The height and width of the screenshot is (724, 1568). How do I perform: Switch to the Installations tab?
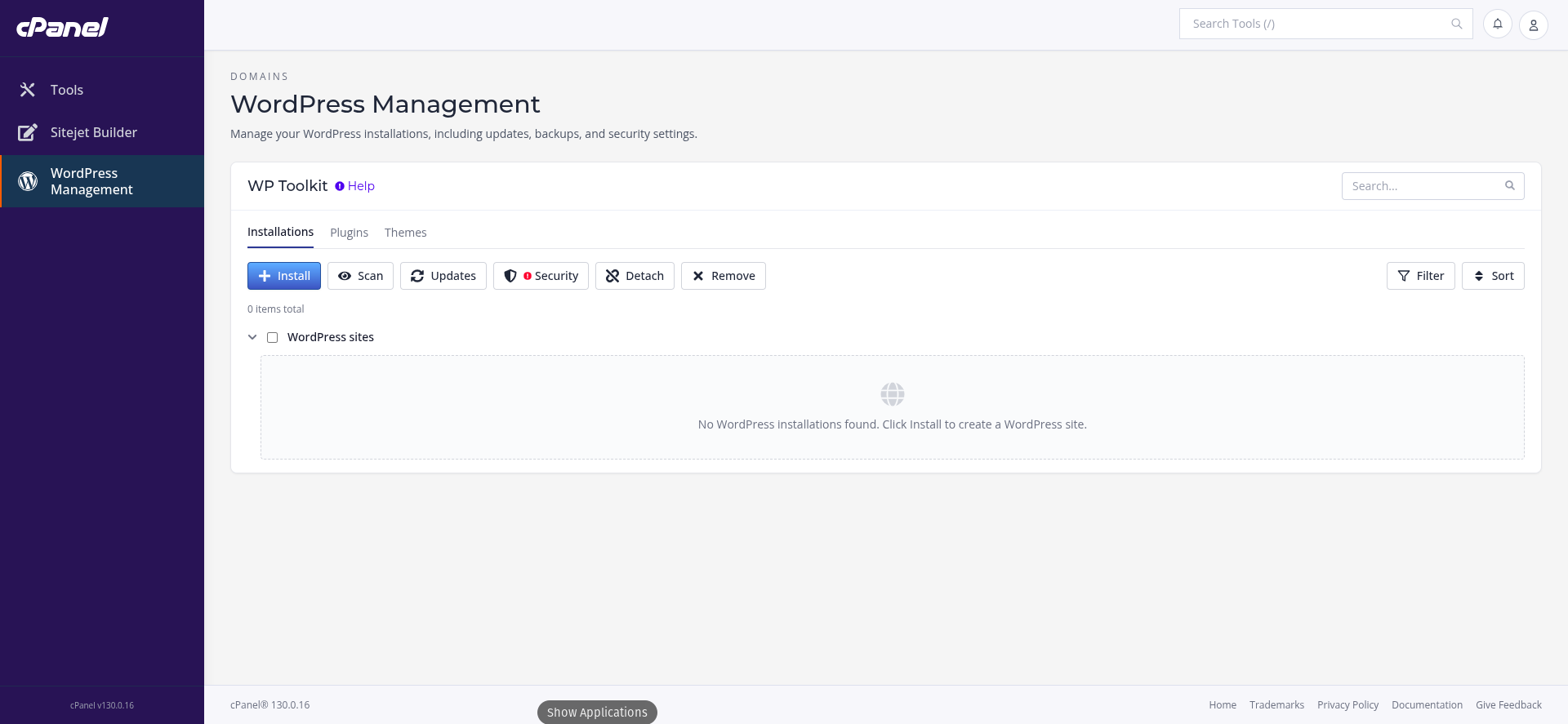coord(280,232)
